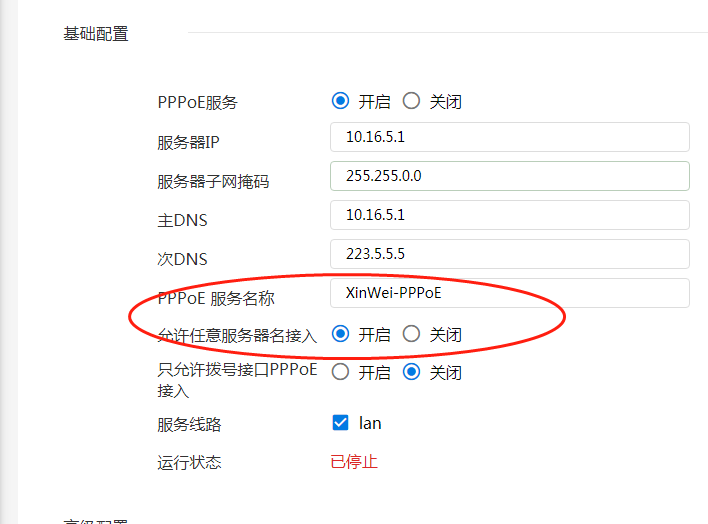The width and height of the screenshot is (708, 524).
Task: Click the 运行状态 label
Action: point(189,462)
